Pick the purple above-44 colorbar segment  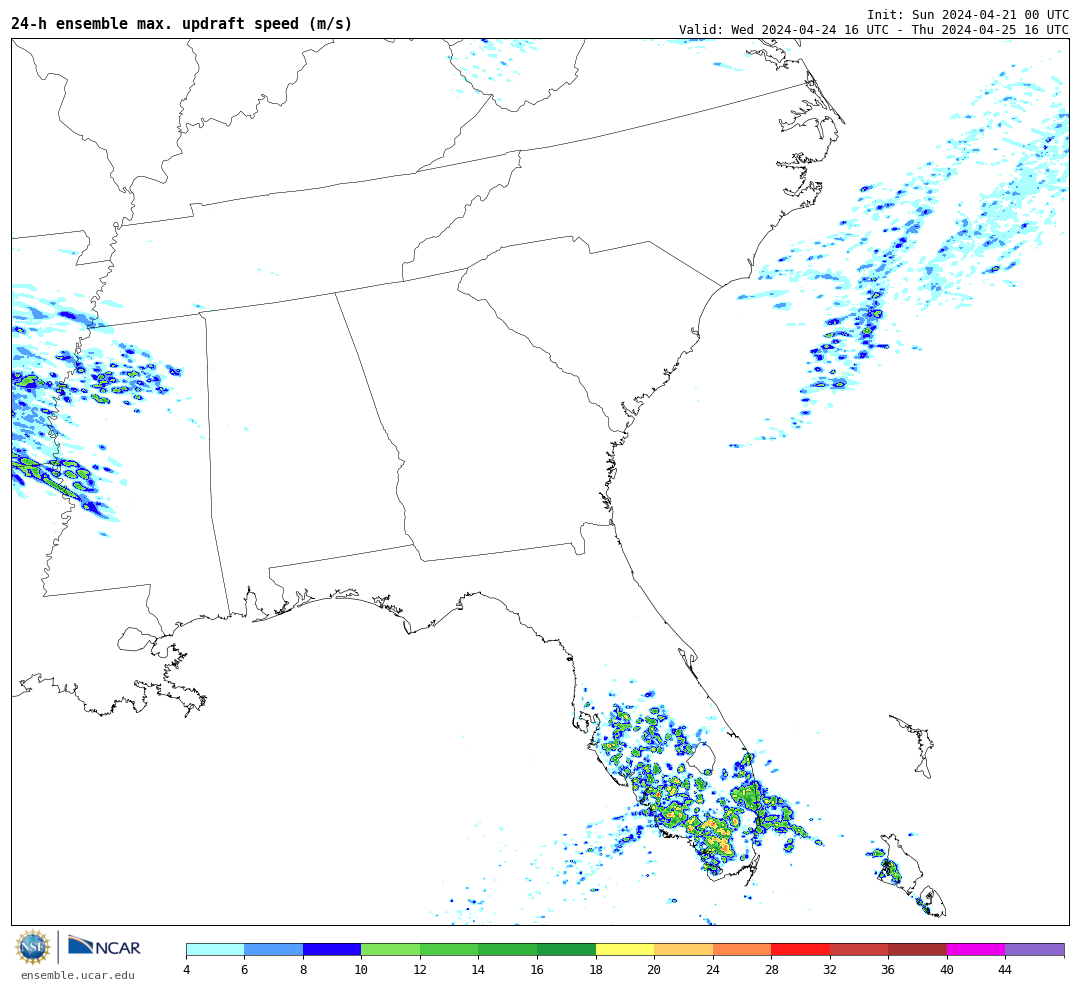(1035, 949)
